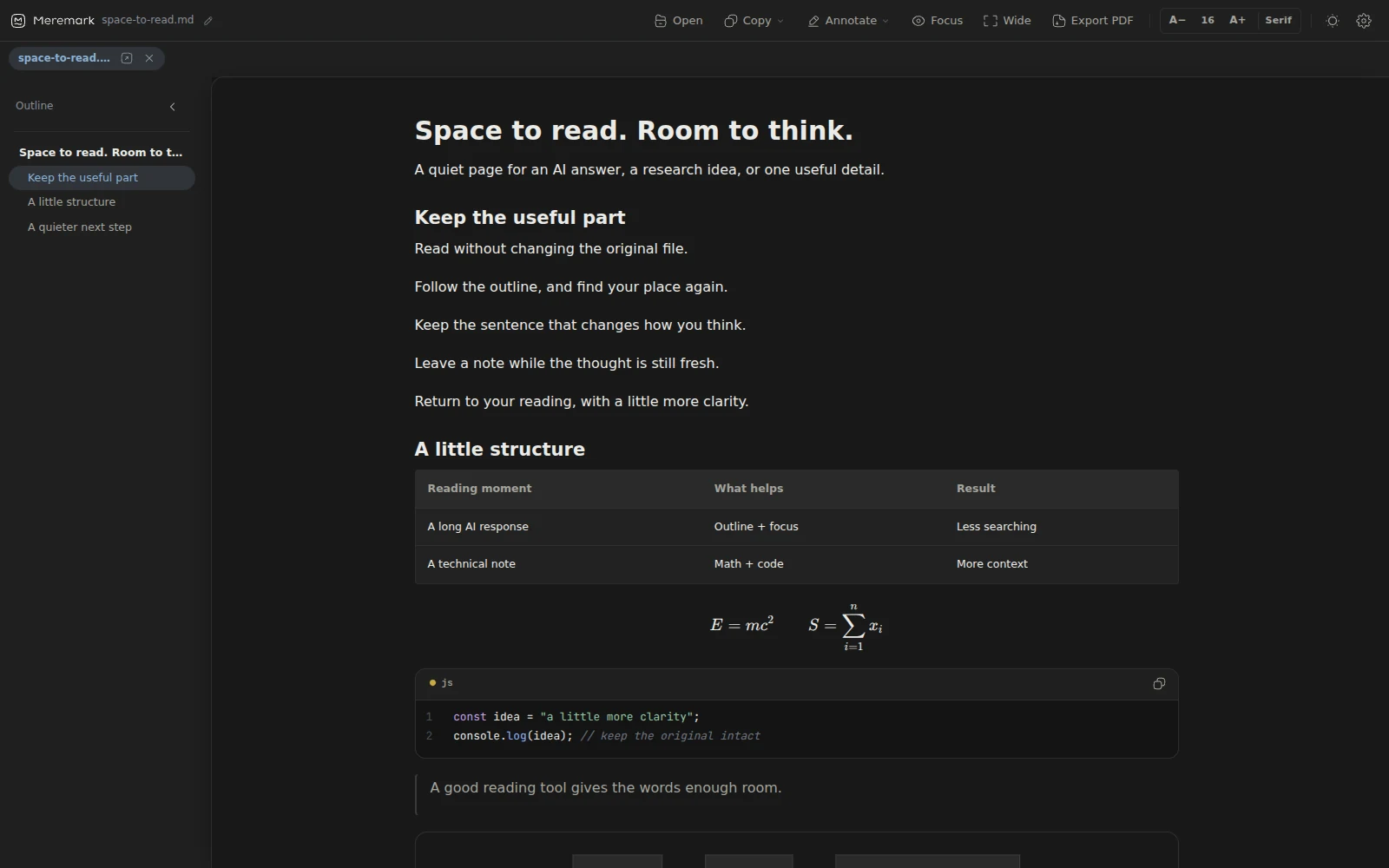This screenshot has height=868, width=1389.
Task: Click the 'Keep the useful part' document heading
Action: point(520,218)
